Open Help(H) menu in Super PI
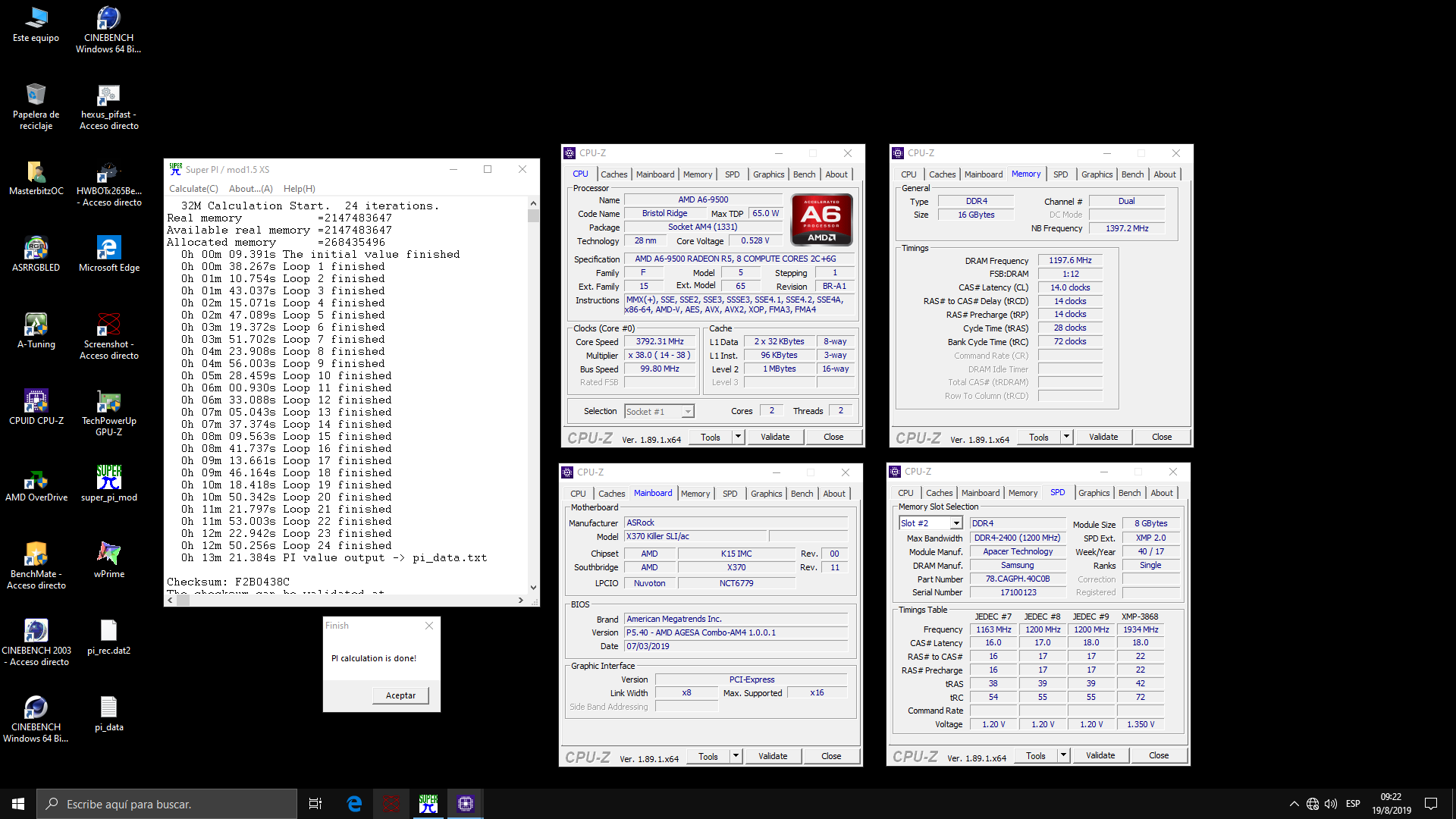The height and width of the screenshot is (819, 1456). pos(299,189)
